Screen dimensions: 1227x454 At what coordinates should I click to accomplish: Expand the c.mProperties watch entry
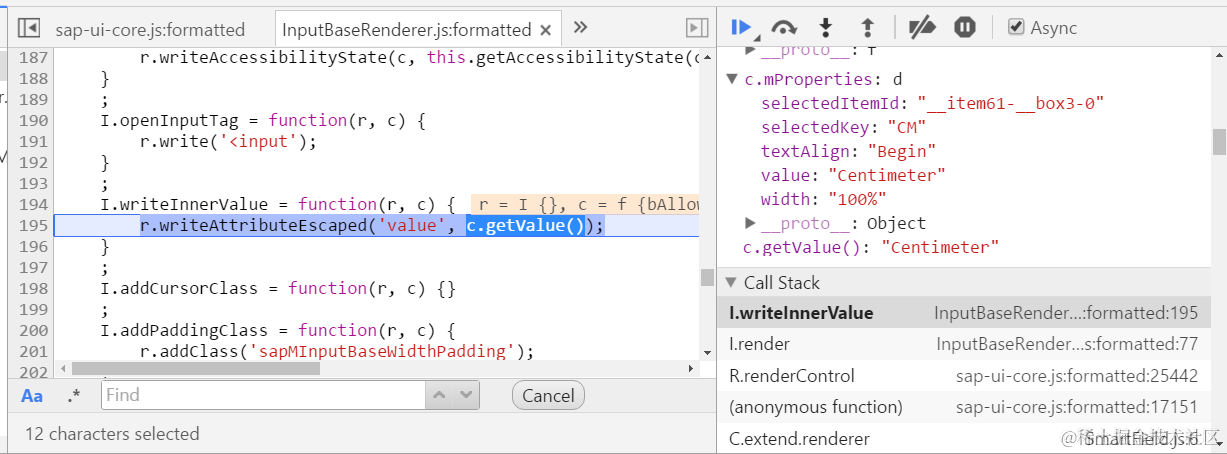(733, 79)
